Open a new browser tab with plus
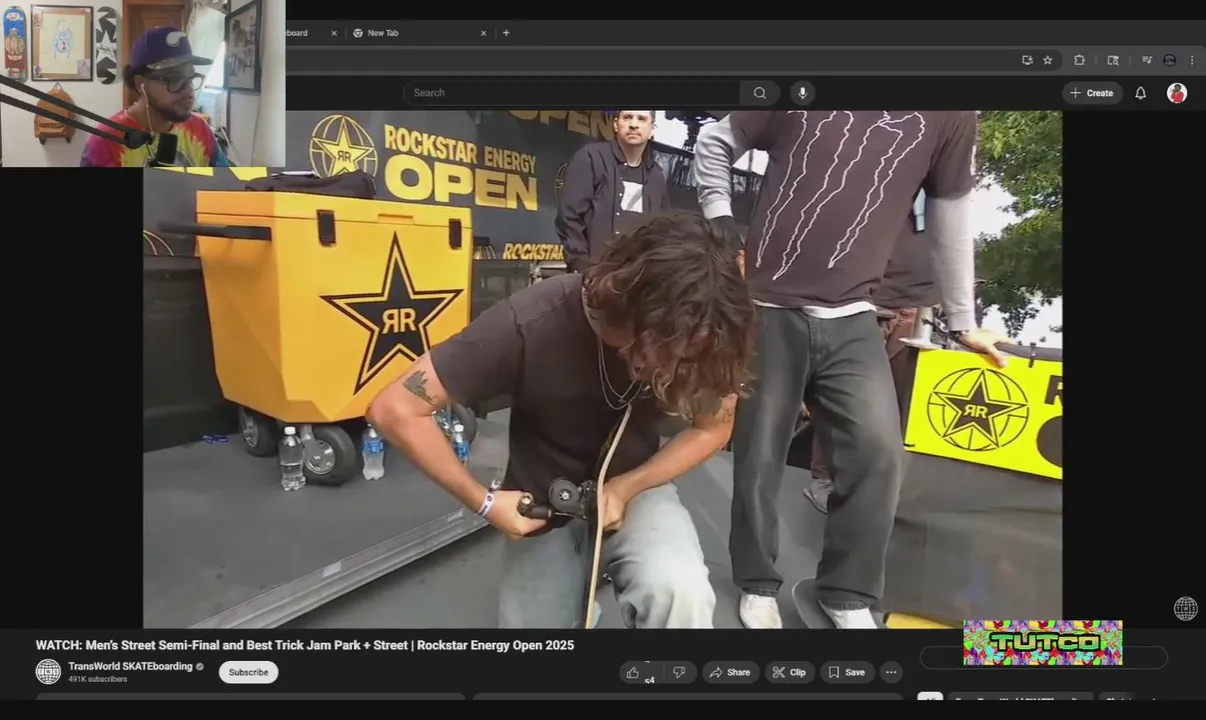Screen dimensions: 1206x720 click(506, 33)
